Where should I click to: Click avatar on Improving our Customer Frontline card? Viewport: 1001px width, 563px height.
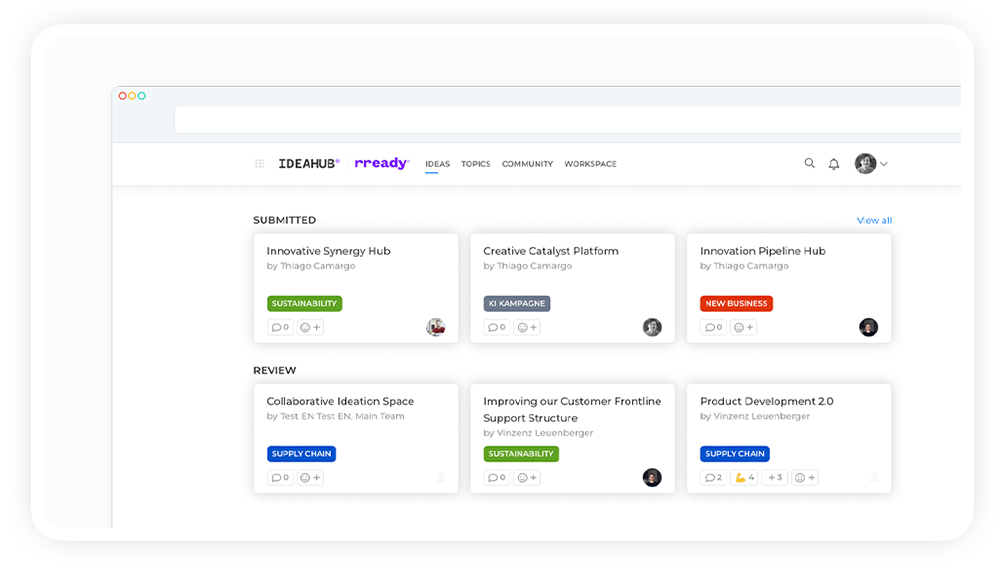coord(652,477)
